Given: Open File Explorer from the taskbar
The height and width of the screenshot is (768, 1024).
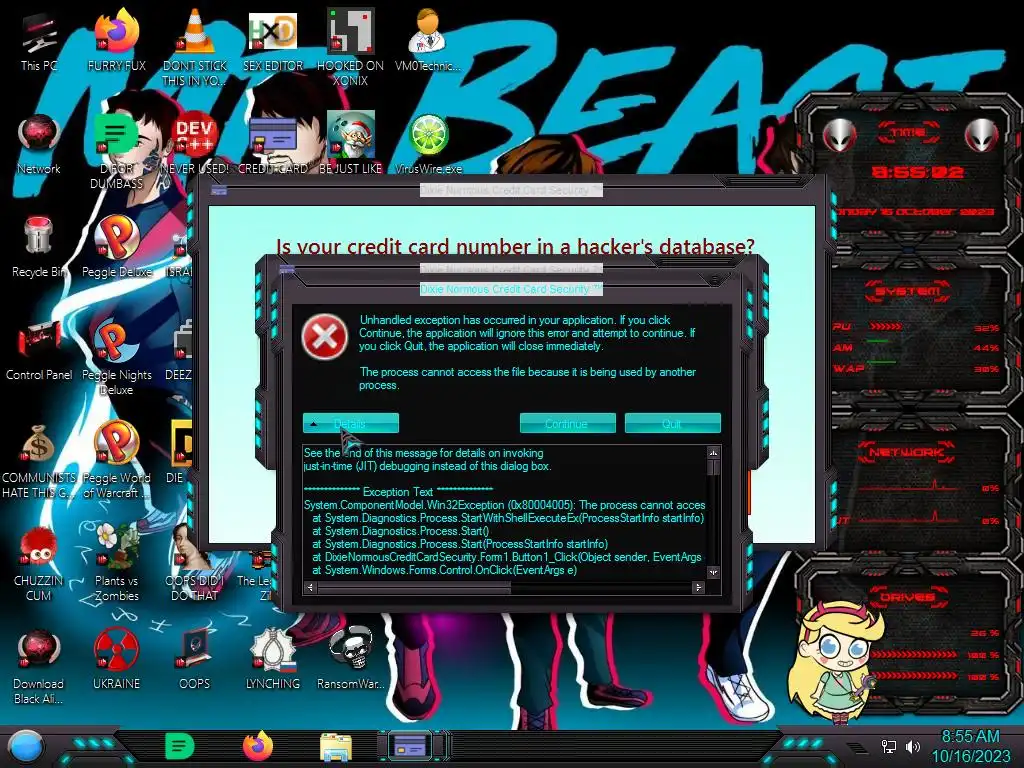Looking at the screenshot, I should click(x=336, y=747).
